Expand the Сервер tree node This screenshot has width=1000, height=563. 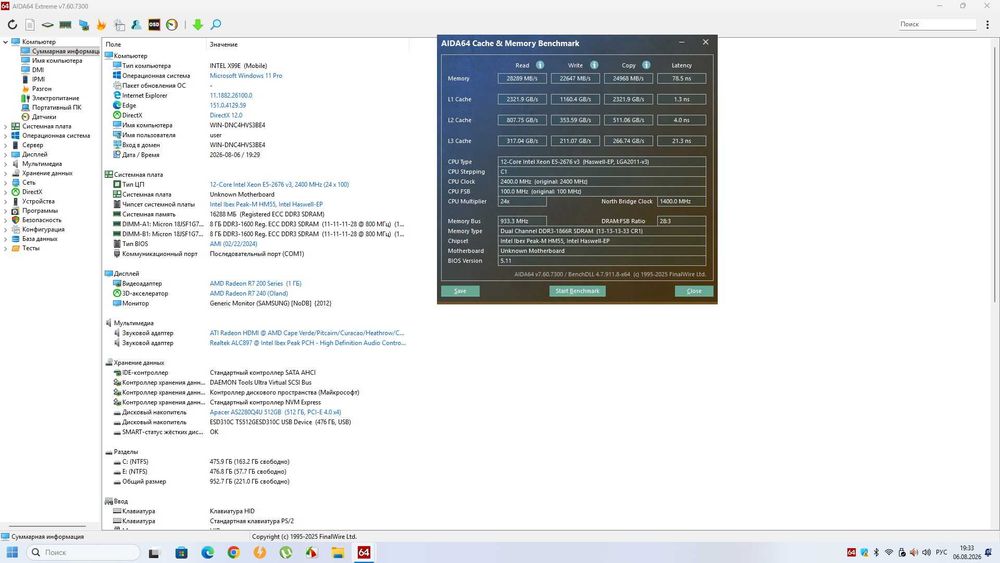(6, 145)
